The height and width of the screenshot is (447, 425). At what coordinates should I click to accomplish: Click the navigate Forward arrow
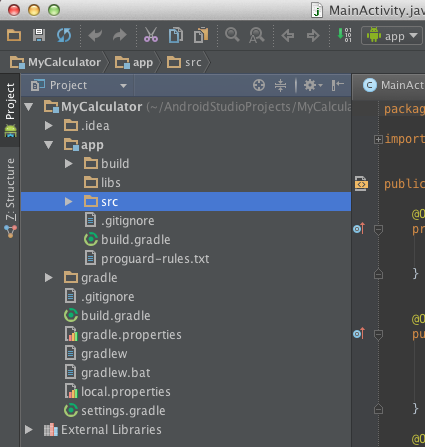coord(313,35)
